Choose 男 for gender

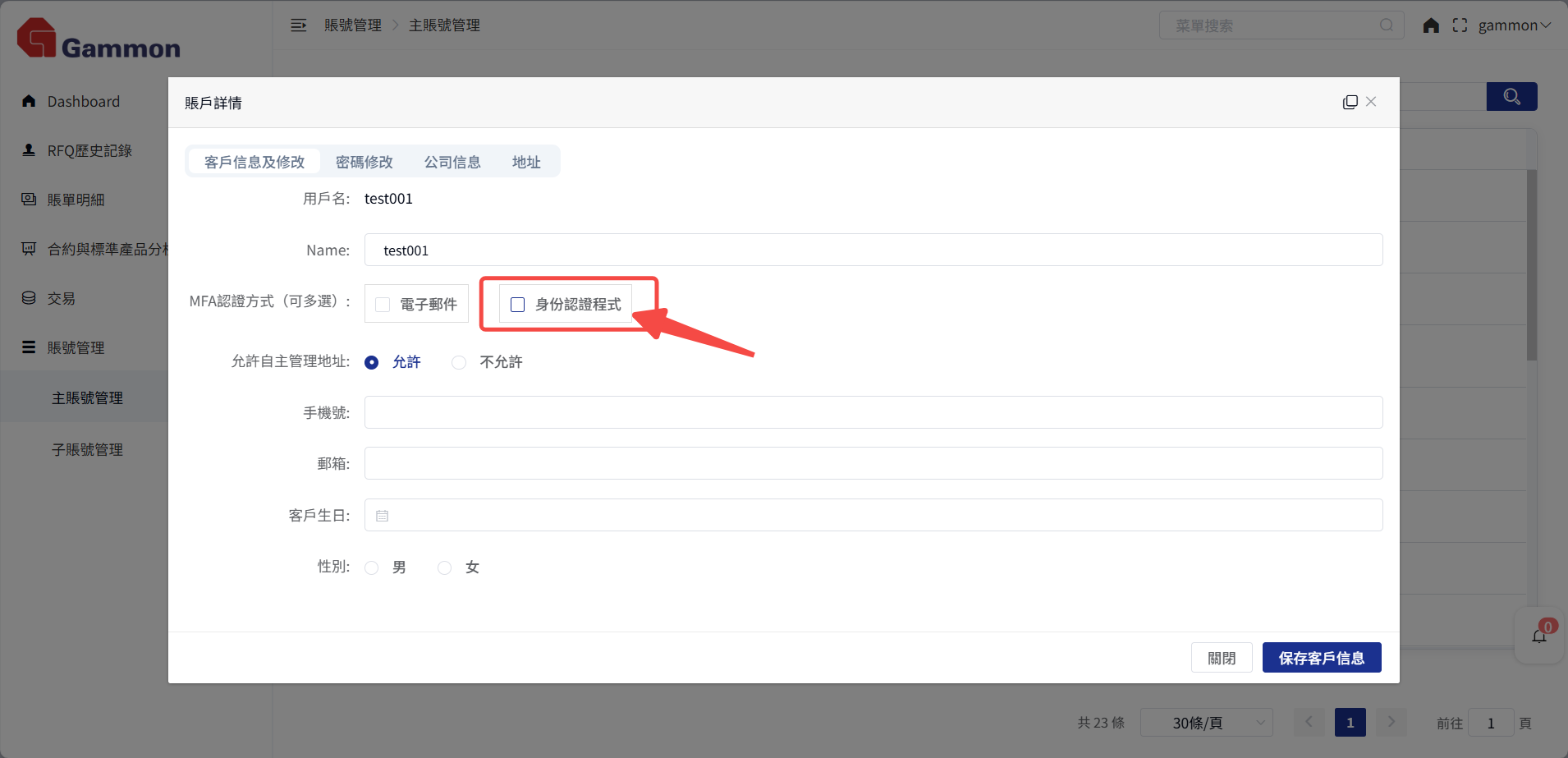click(x=372, y=567)
